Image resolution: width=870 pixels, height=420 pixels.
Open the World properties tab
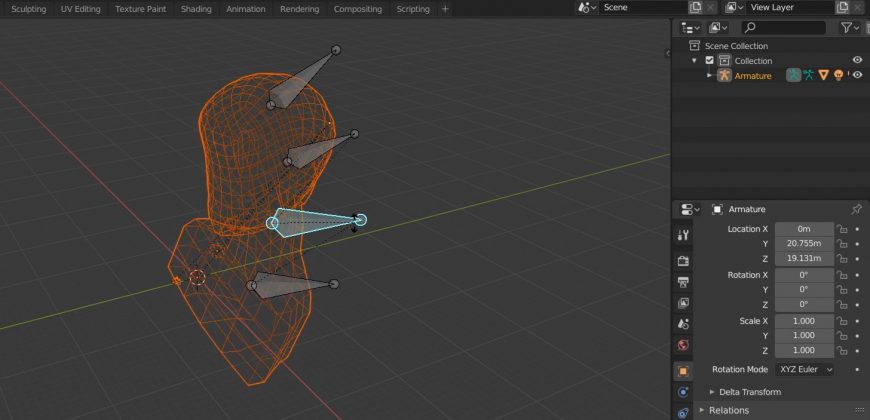click(683, 345)
